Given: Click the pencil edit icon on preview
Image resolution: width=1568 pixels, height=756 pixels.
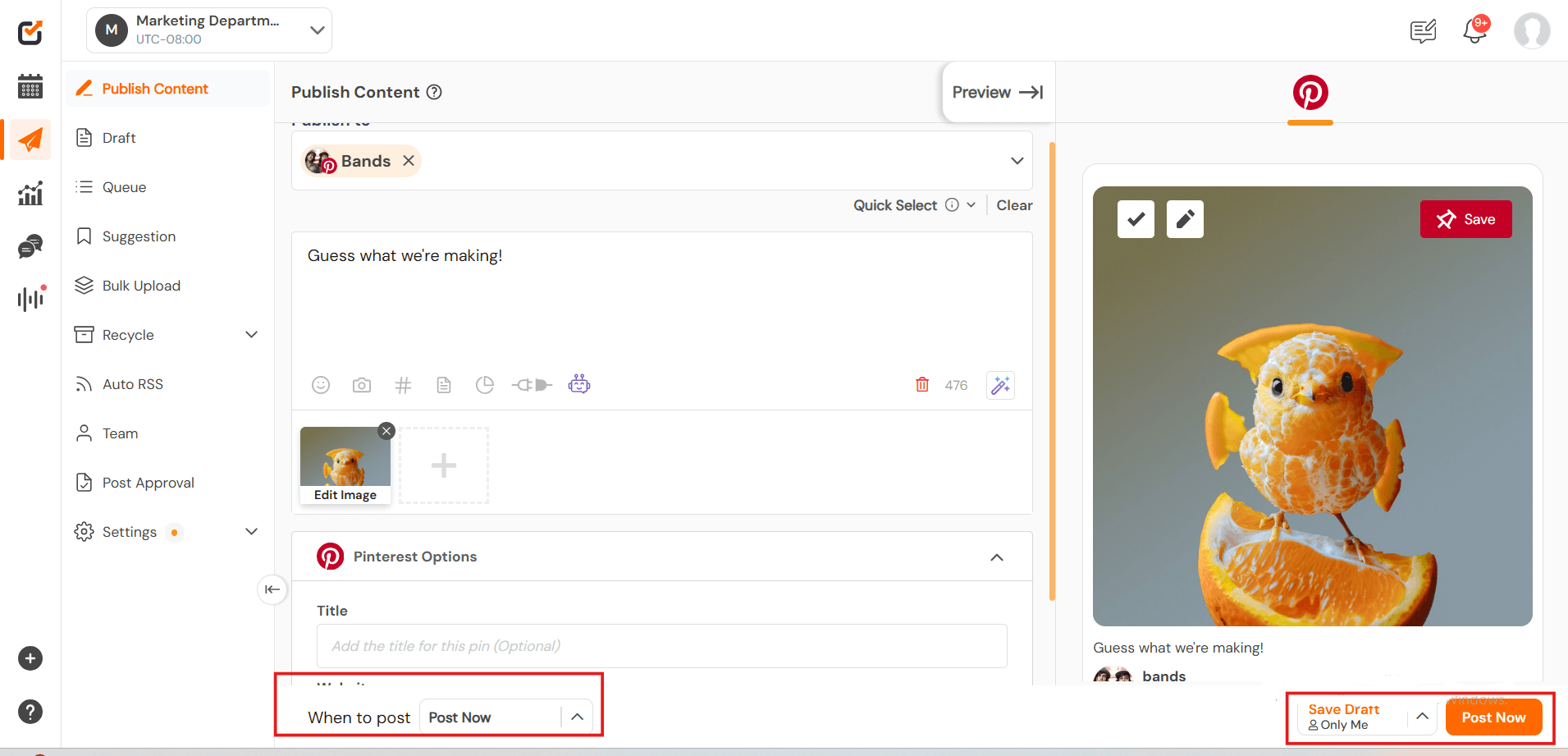Looking at the screenshot, I should tap(1185, 219).
